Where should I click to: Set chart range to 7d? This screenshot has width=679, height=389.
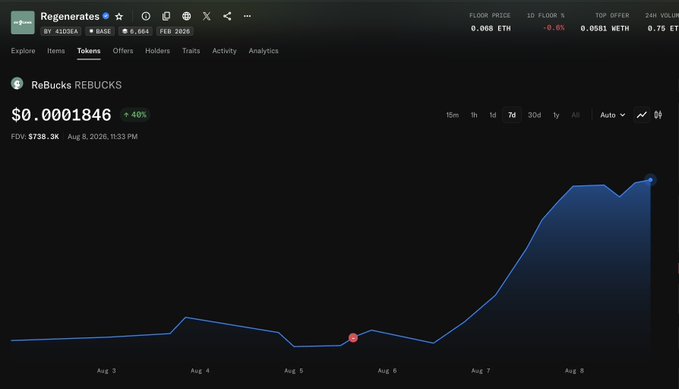tap(512, 115)
